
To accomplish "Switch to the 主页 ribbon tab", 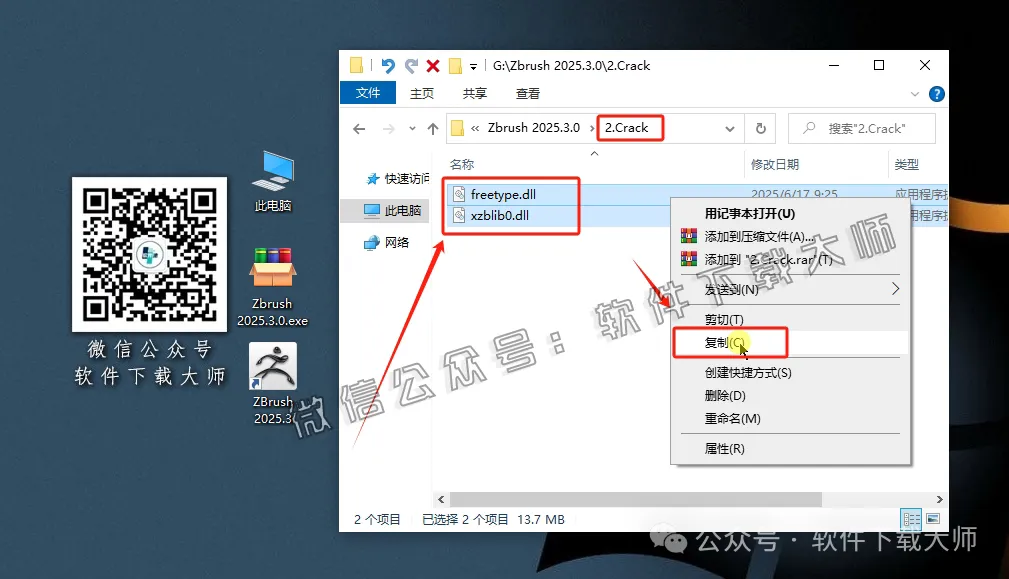I will (x=422, y=92).
